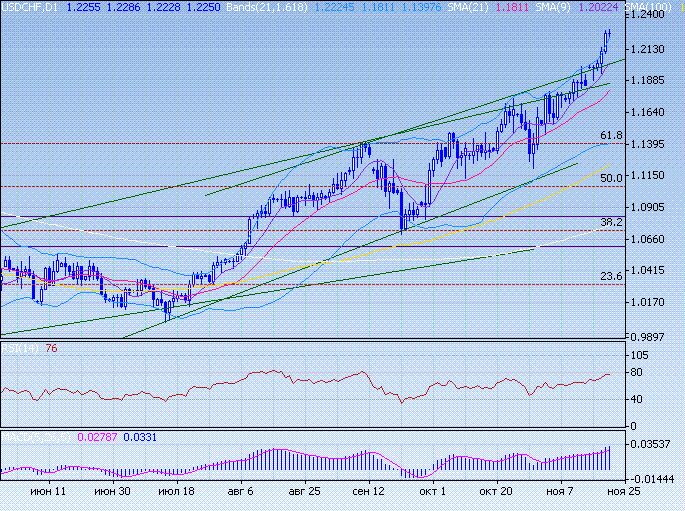685x511 pixels.
Task: Select the окт 20 date on time axis
Action: [x=496, y=493]
